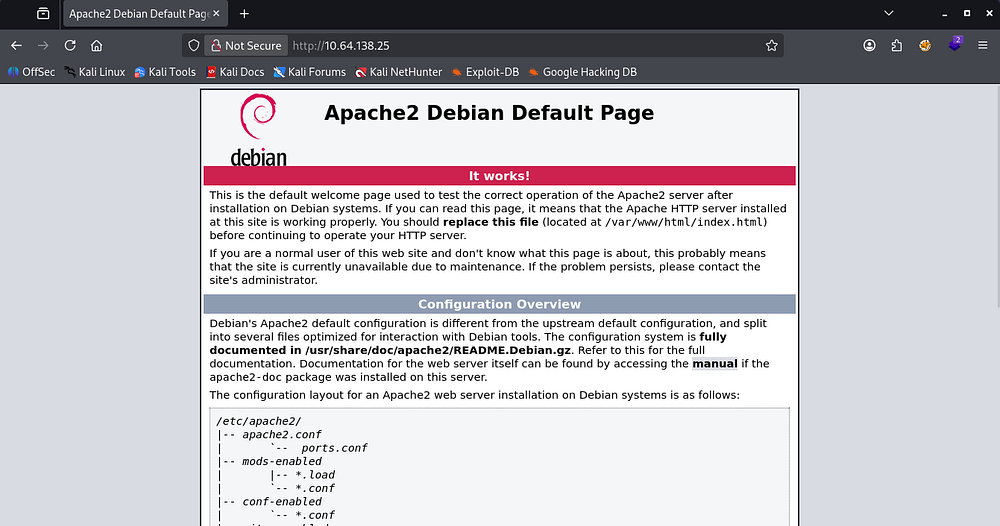Show site info via Not Secure label
1000x526 pixels.
pyautogui.click(x=245, y=45)
